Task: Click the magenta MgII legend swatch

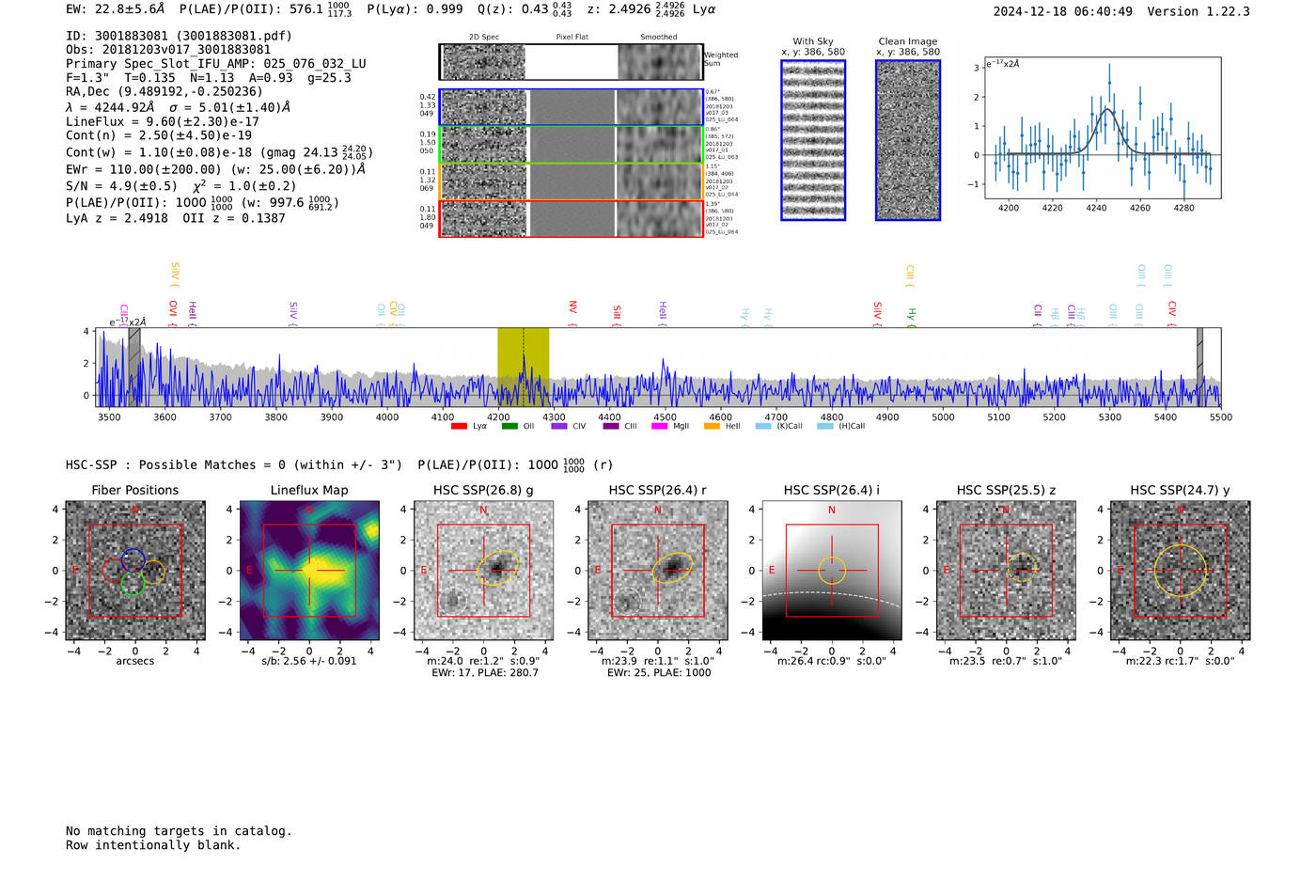Action: click(x=660, y=426)
